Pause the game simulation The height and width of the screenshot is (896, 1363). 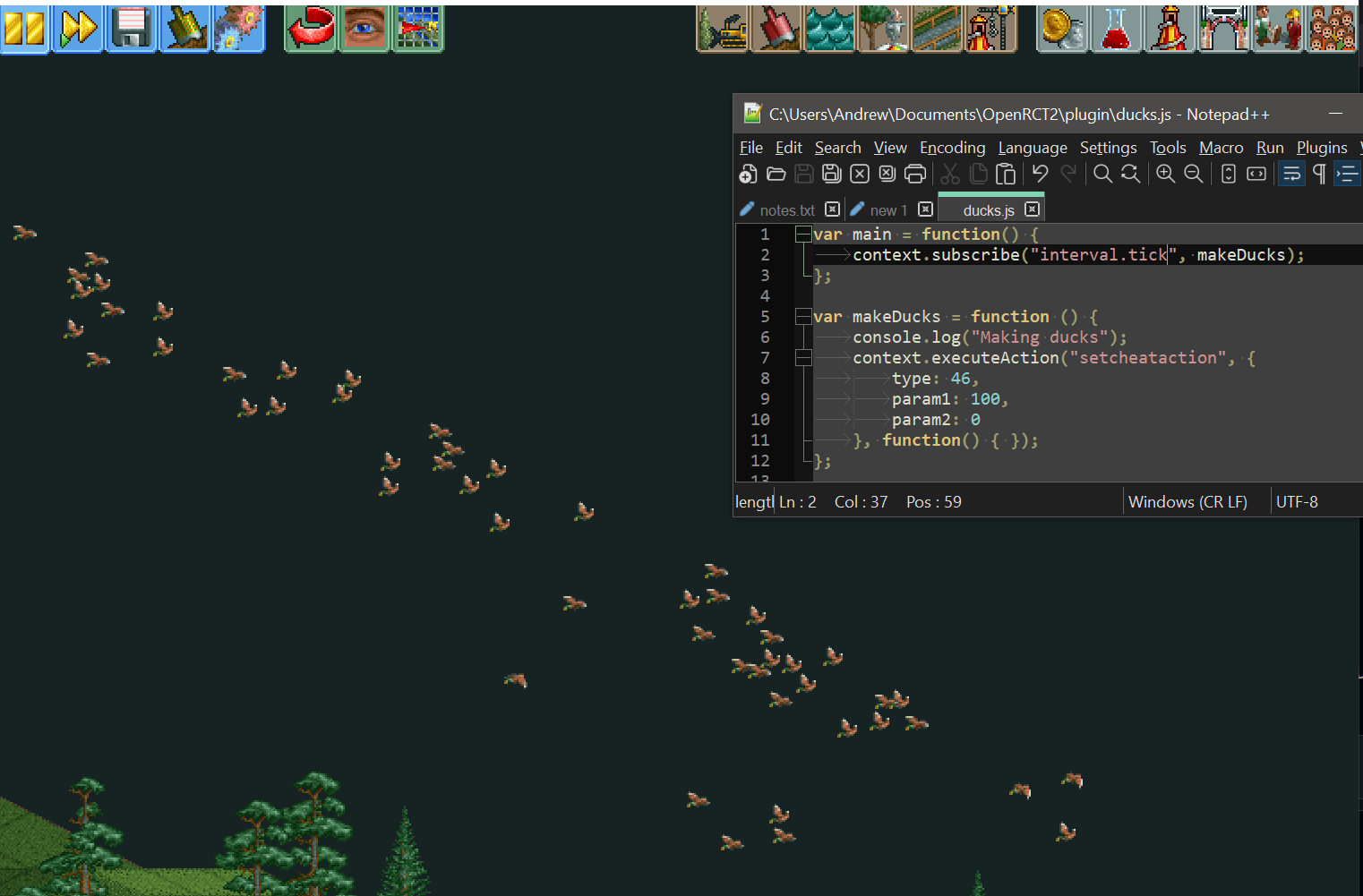(24, 28)
